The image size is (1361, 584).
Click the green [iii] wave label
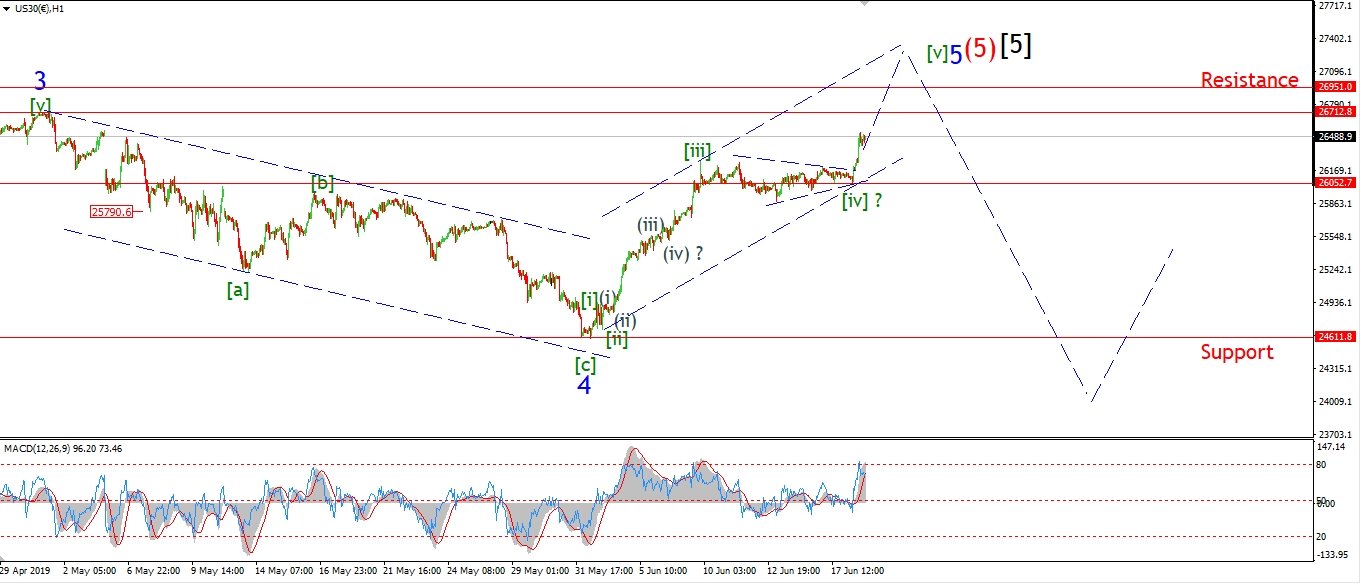[x=697, y=151]
